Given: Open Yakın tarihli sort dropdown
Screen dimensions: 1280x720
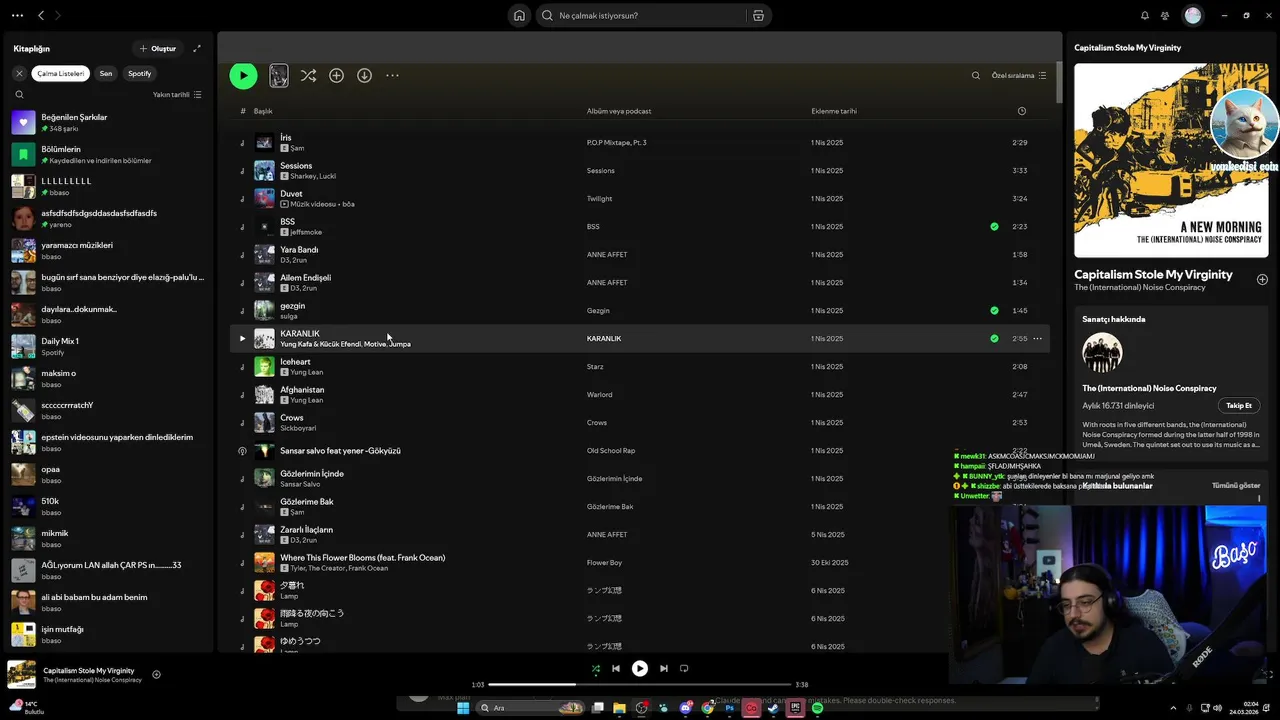Looking at the screenshot, I should pos(177,94).
